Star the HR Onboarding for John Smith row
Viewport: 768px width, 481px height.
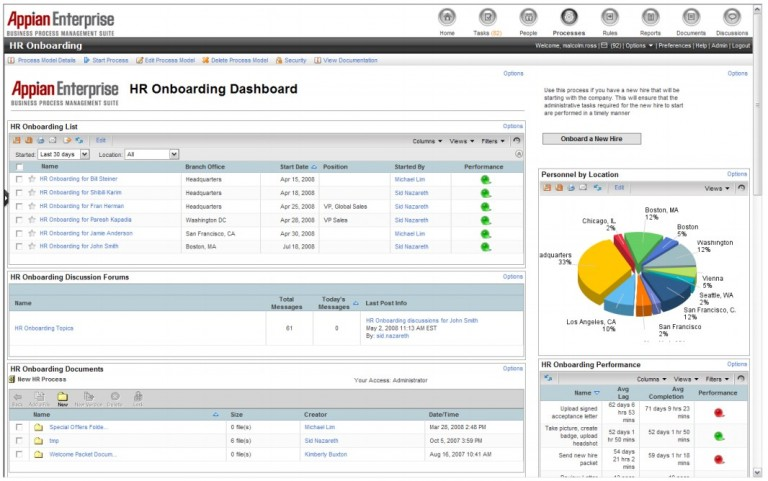[x=32, y=246]
